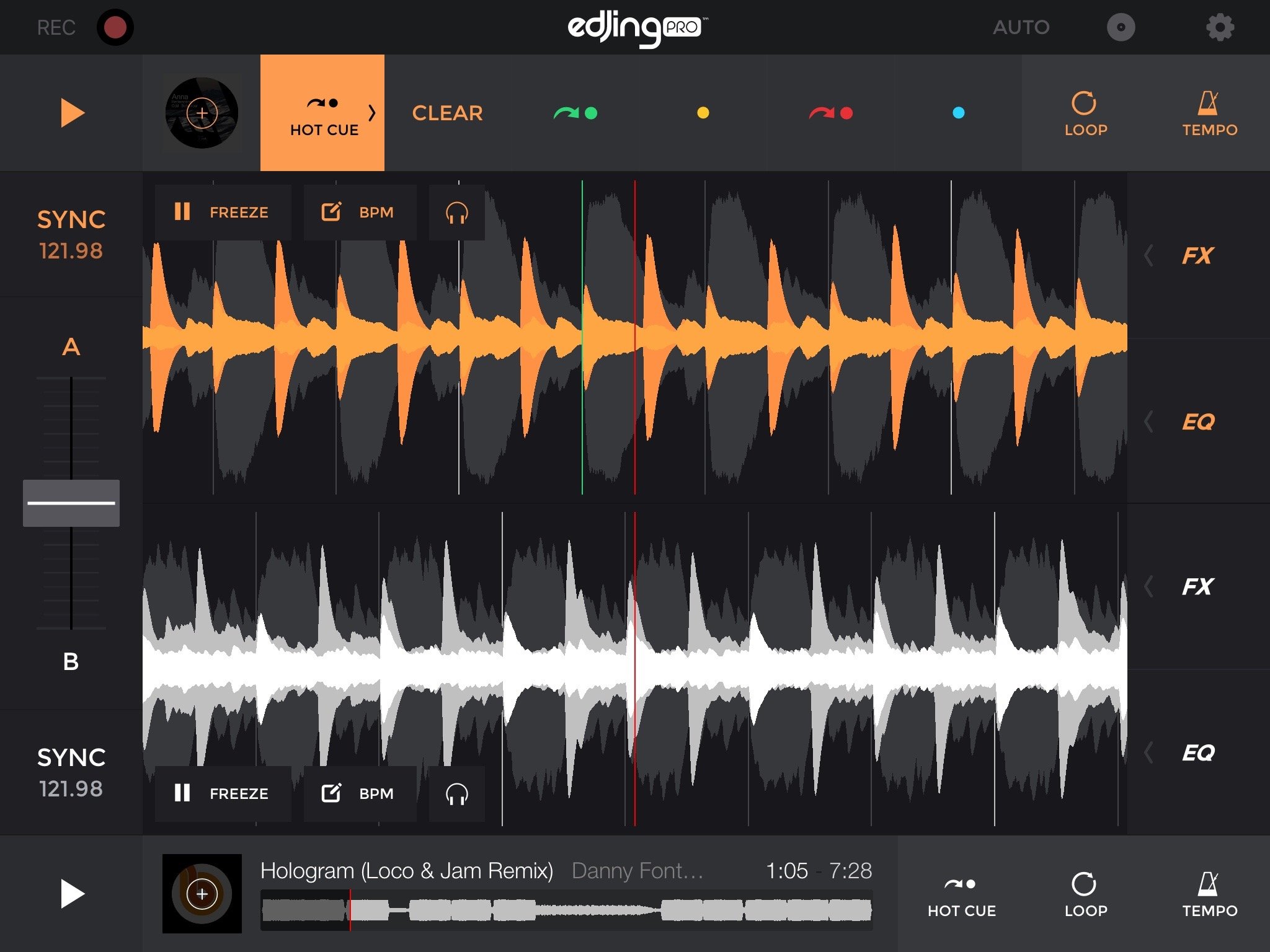The height and width of the screenshot is (952, 1270).
Task: Set the yellow hot cue dot
Action: coord(703,113)
